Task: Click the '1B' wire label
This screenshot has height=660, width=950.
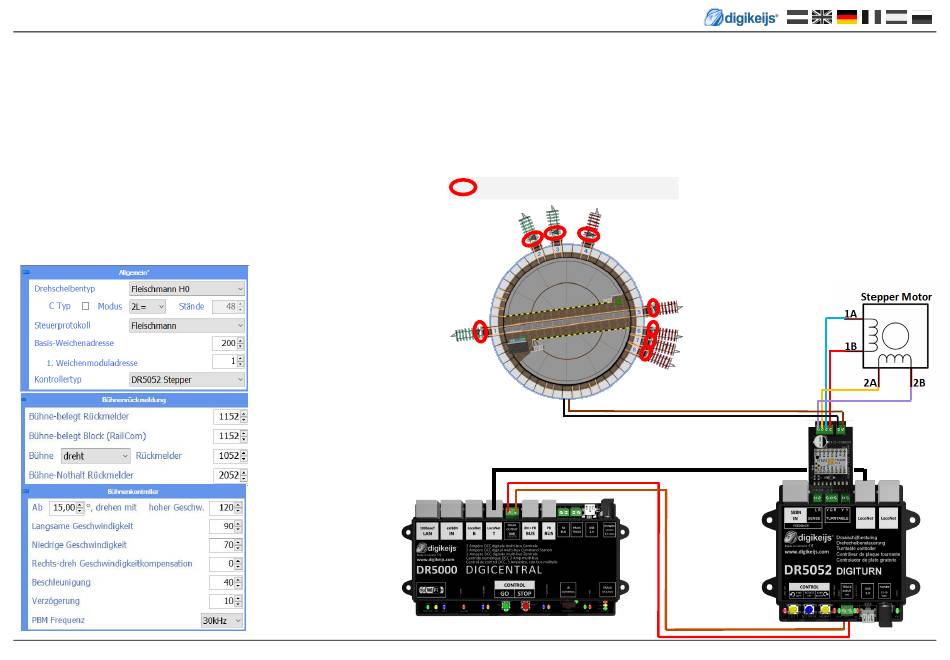Action: click(851, 346)
